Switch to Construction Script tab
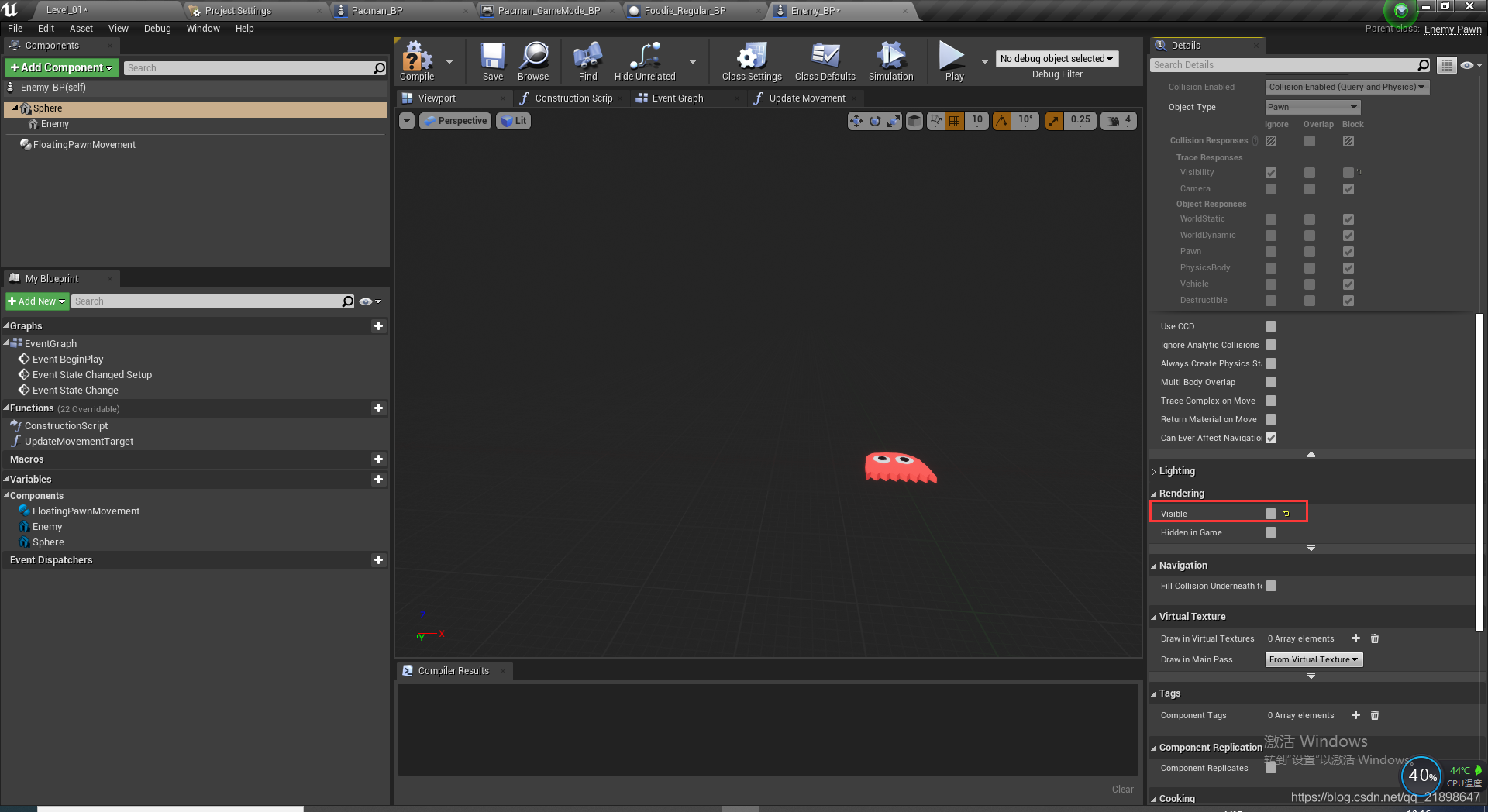 573,98
